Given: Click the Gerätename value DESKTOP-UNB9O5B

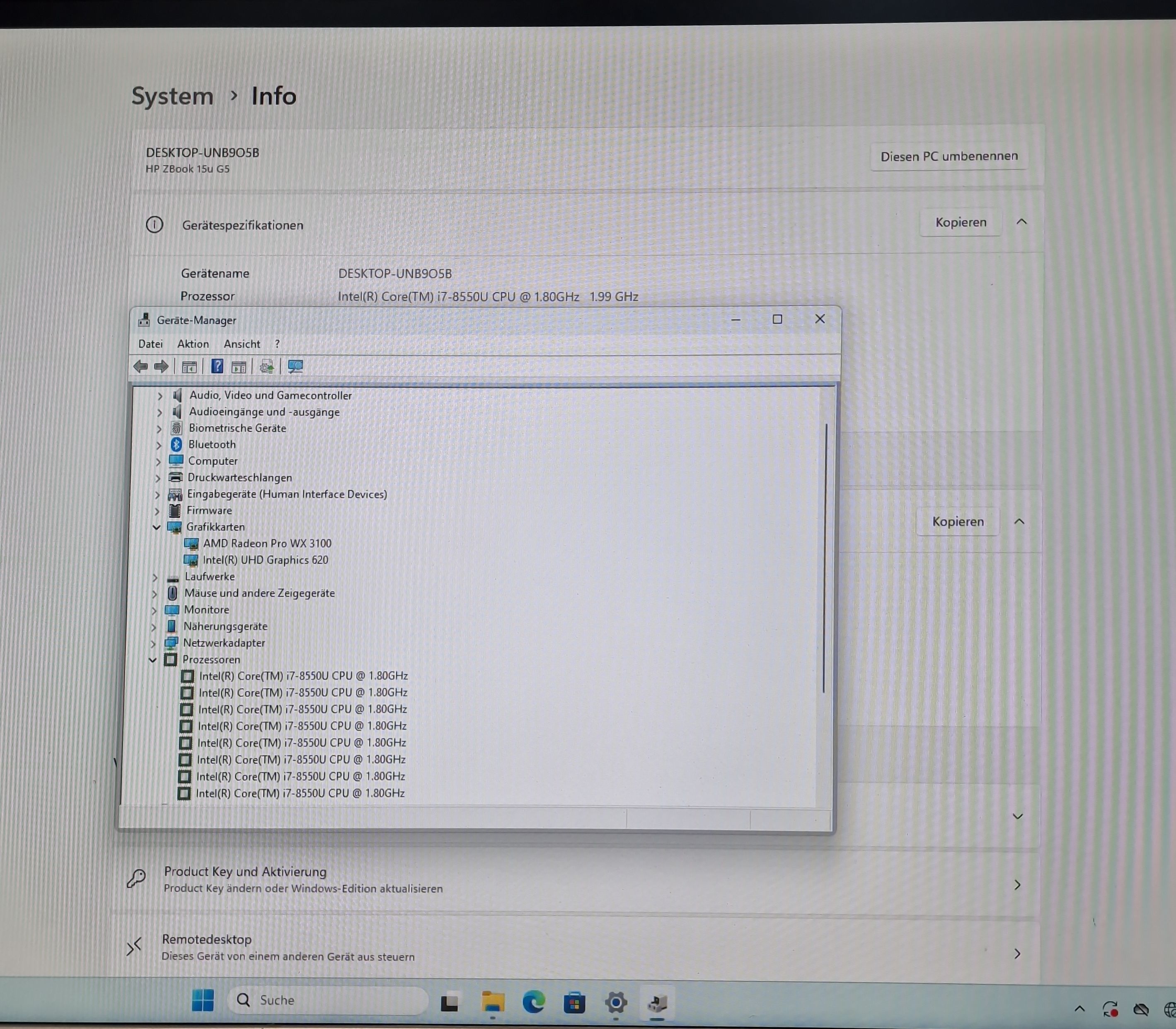Looking at the screenshot, I should (x=395, y=274).
